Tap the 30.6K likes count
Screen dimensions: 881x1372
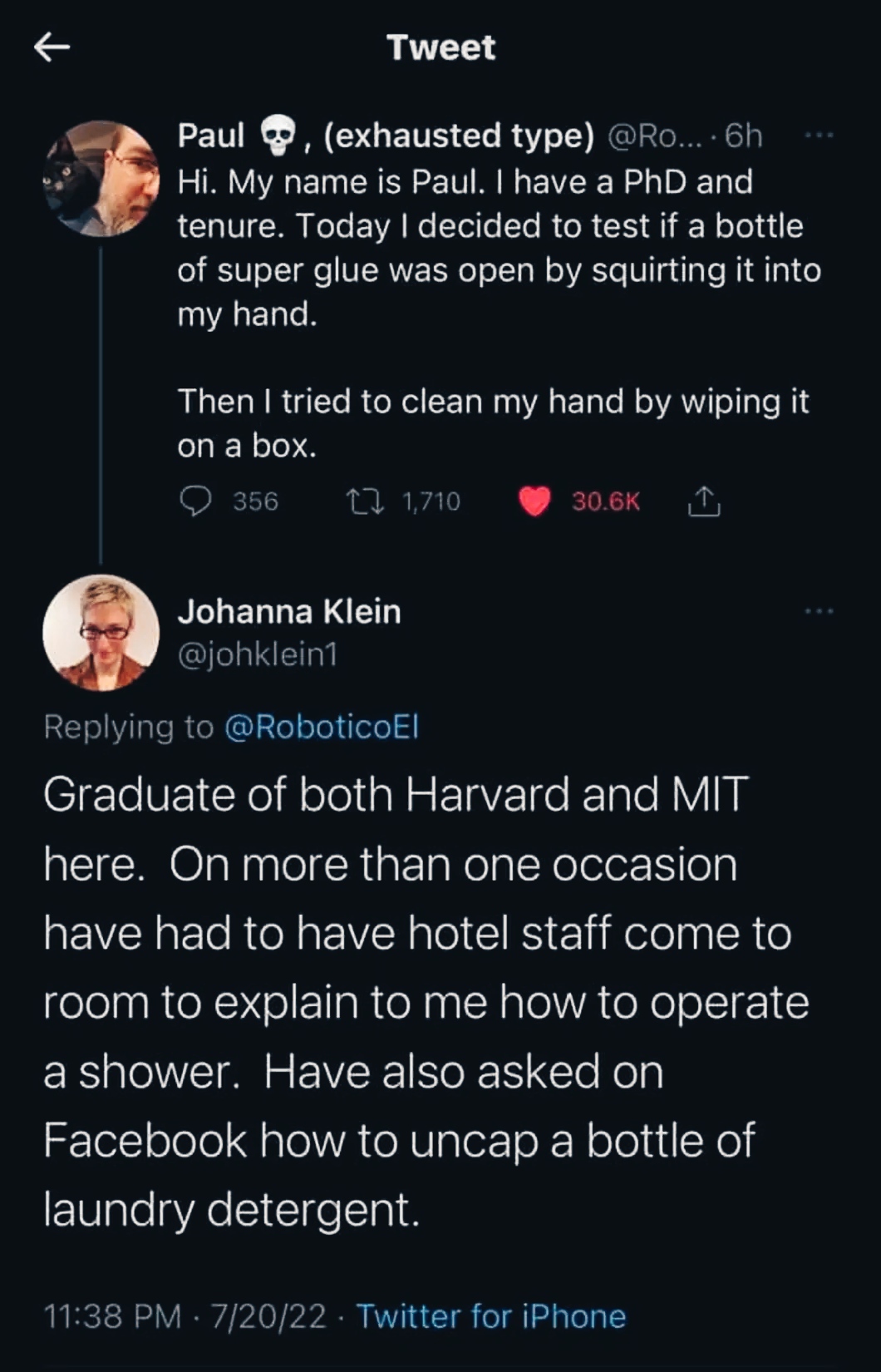pyautogui.click(x=606, y=501)
